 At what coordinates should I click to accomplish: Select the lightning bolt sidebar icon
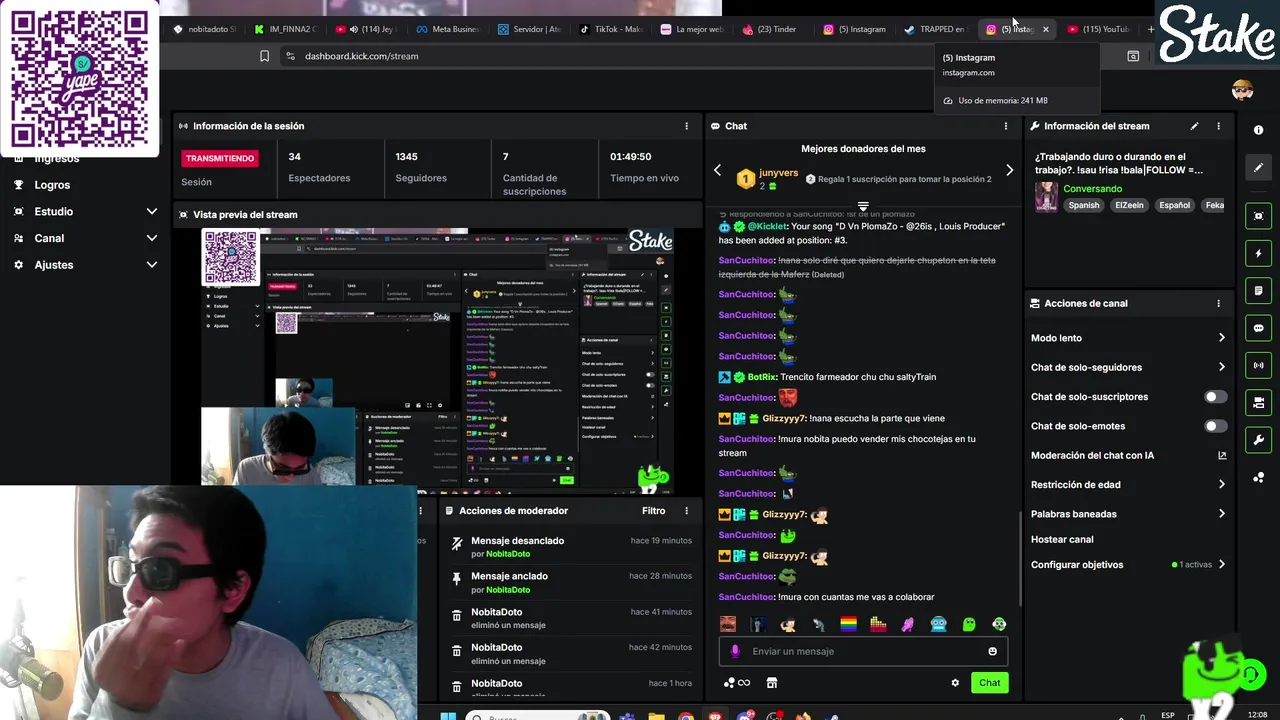point(1258,253)
